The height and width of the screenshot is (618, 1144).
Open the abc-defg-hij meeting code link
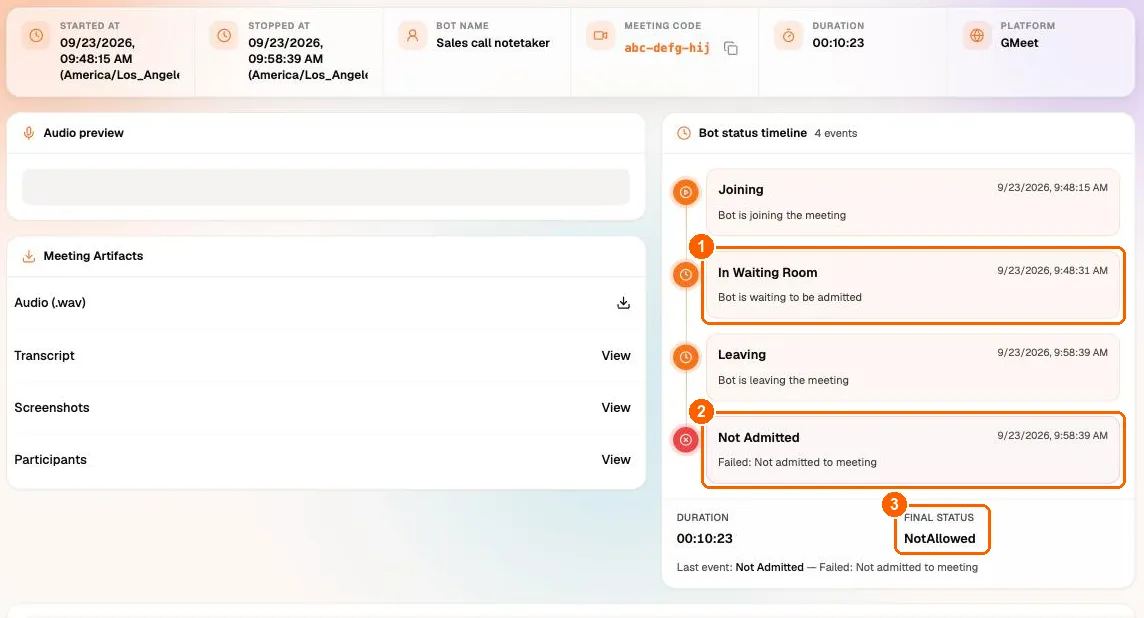[x=667, y=48]
